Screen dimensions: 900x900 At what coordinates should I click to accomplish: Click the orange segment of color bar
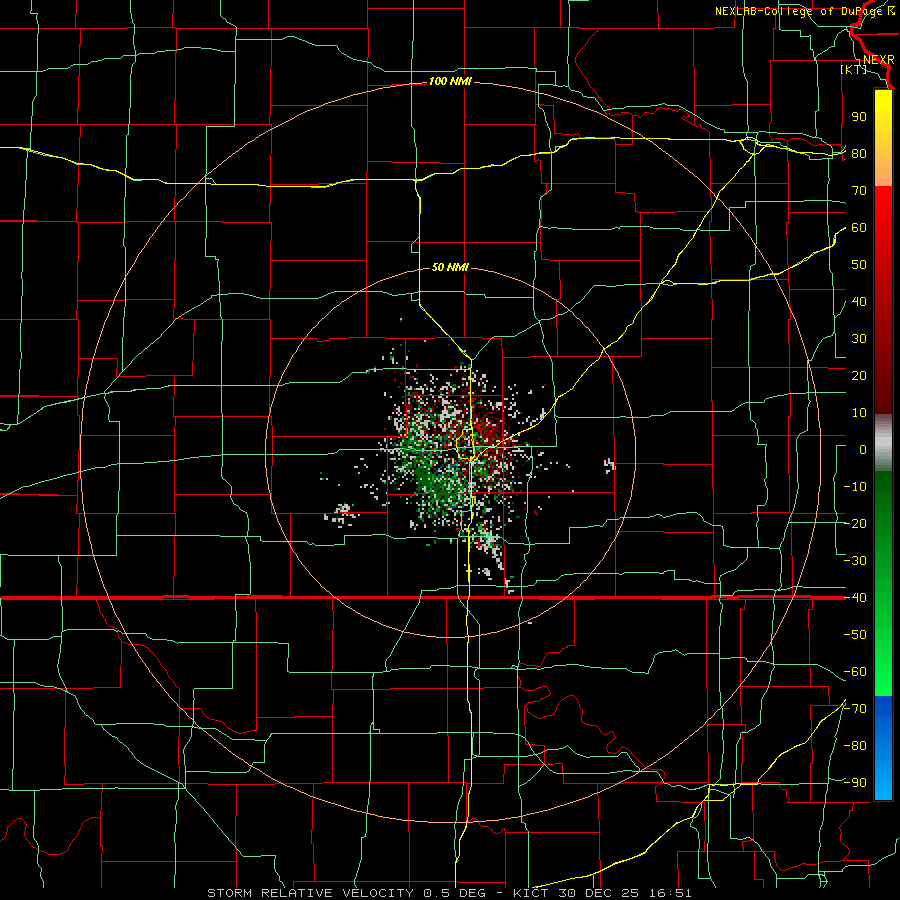(883, 167)
